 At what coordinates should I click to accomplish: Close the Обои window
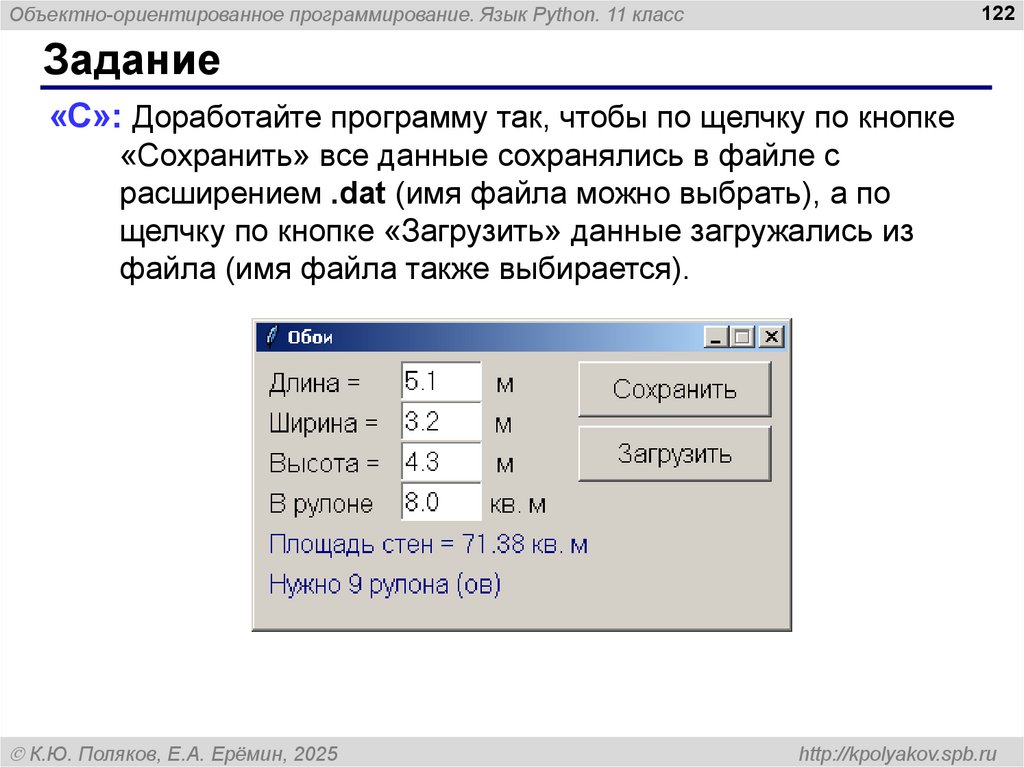coord(770,337)
